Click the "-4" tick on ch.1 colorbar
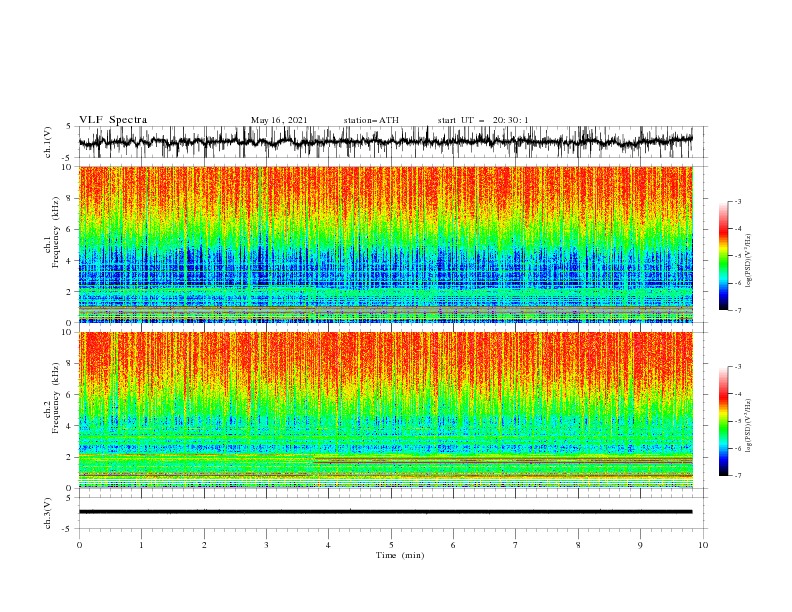This screenshot has width=792, height=612. click(x=738, y=229)
